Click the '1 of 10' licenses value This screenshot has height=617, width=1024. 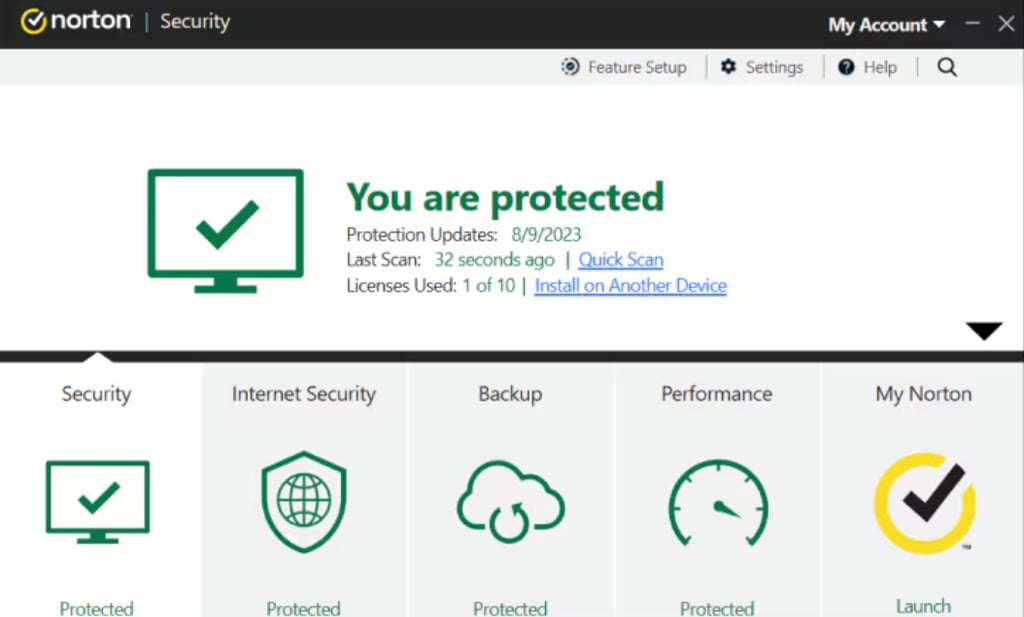488,286
